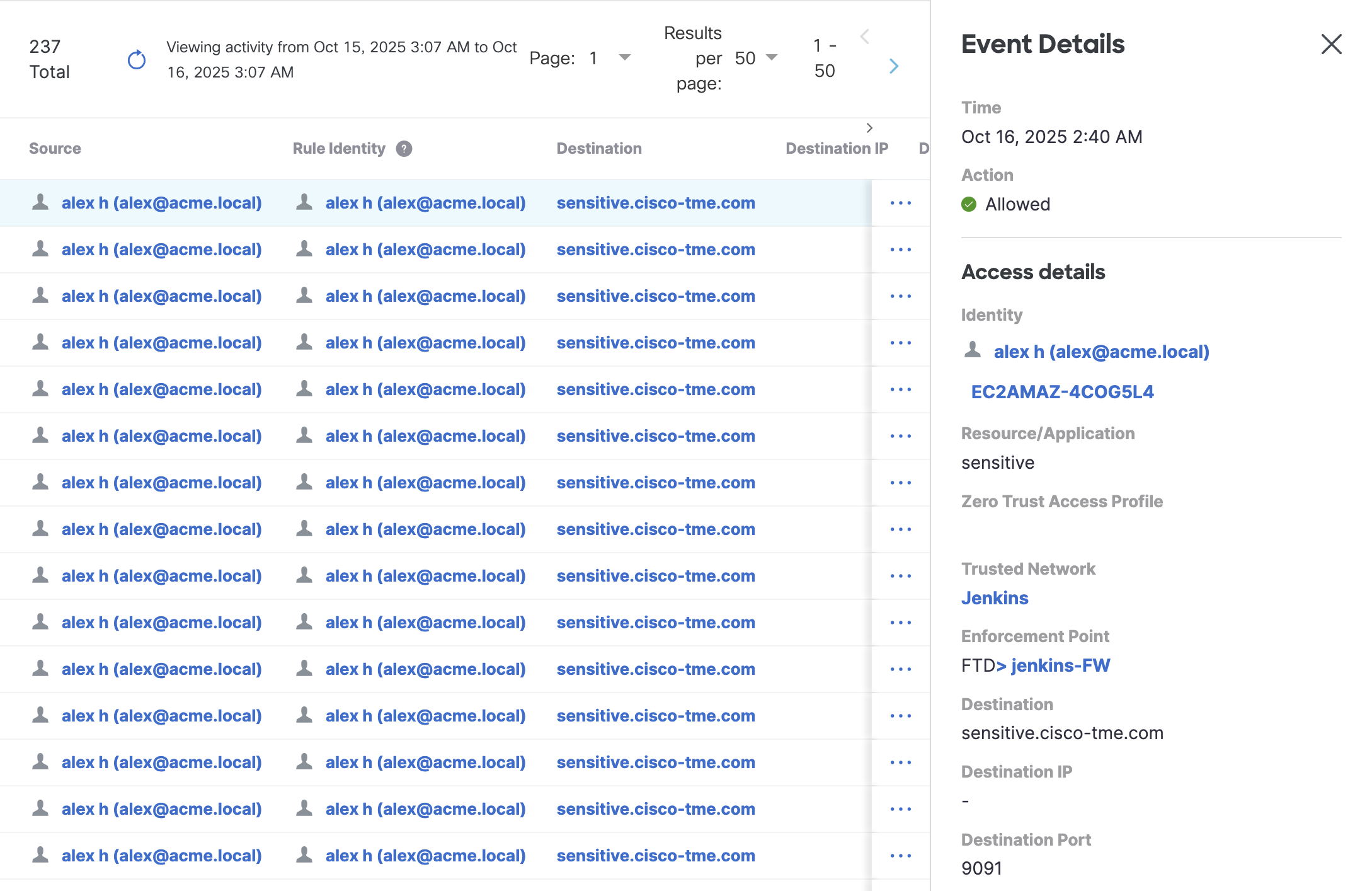The height and width of the screenshot is (891, 1372).
Task: Open the Jenkins trusted network link
Action: coord(995,598)
